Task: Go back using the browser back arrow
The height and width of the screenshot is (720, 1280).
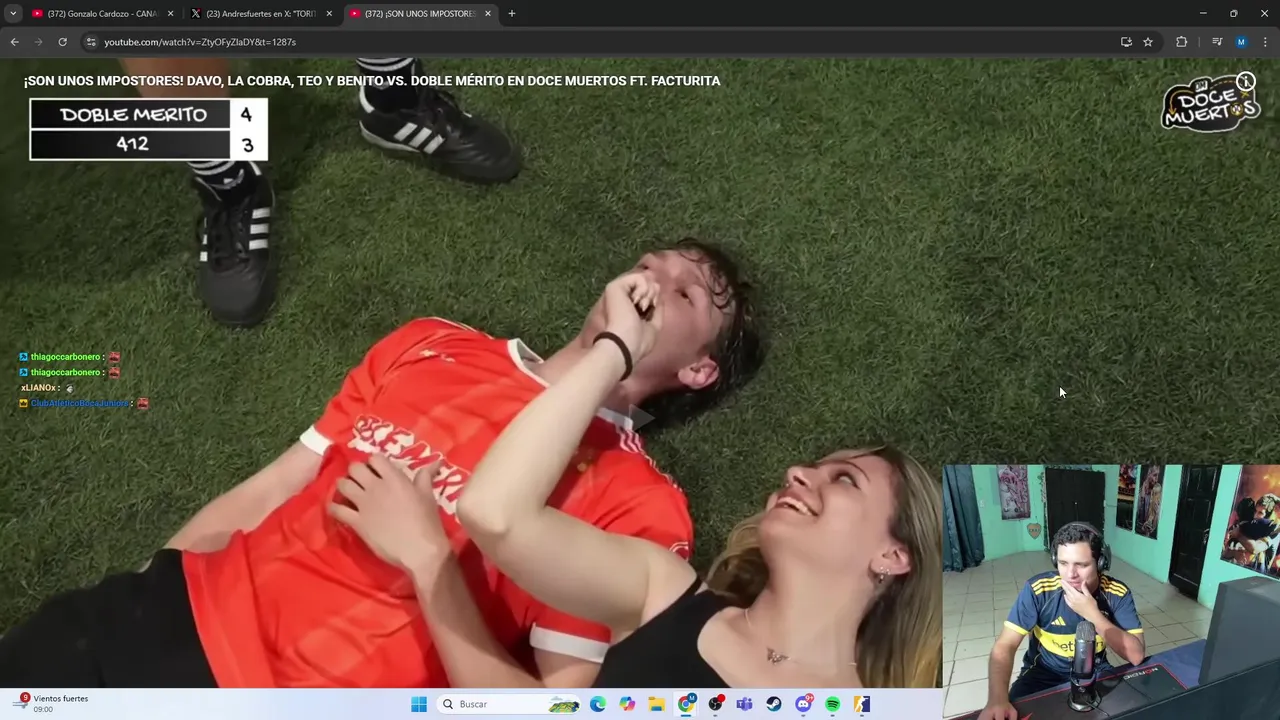Action: pos(14,42)
